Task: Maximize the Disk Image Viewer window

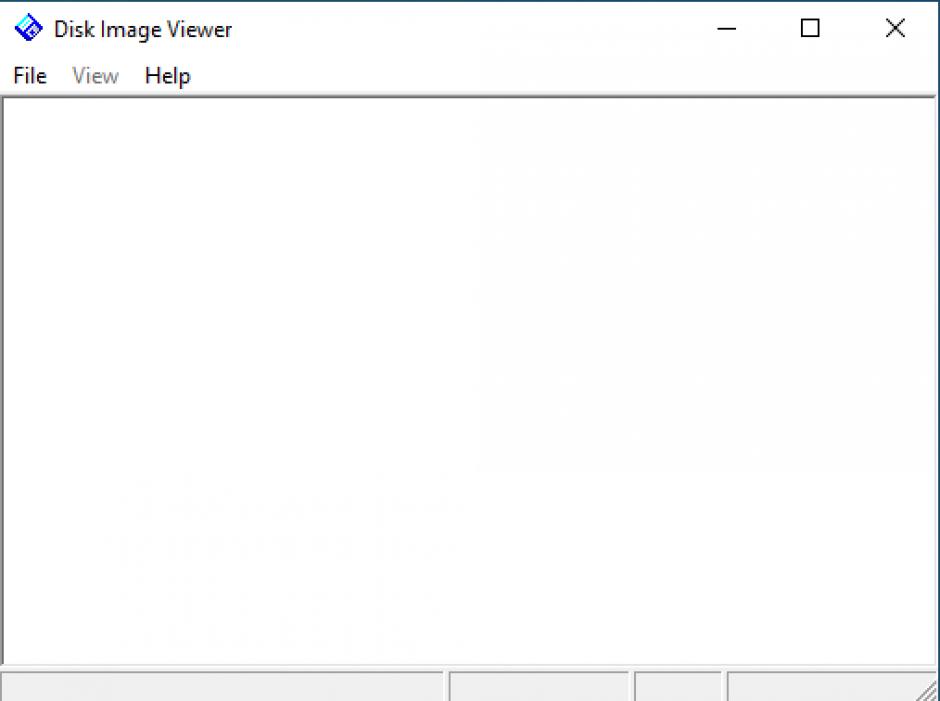Action: [811, 29]
